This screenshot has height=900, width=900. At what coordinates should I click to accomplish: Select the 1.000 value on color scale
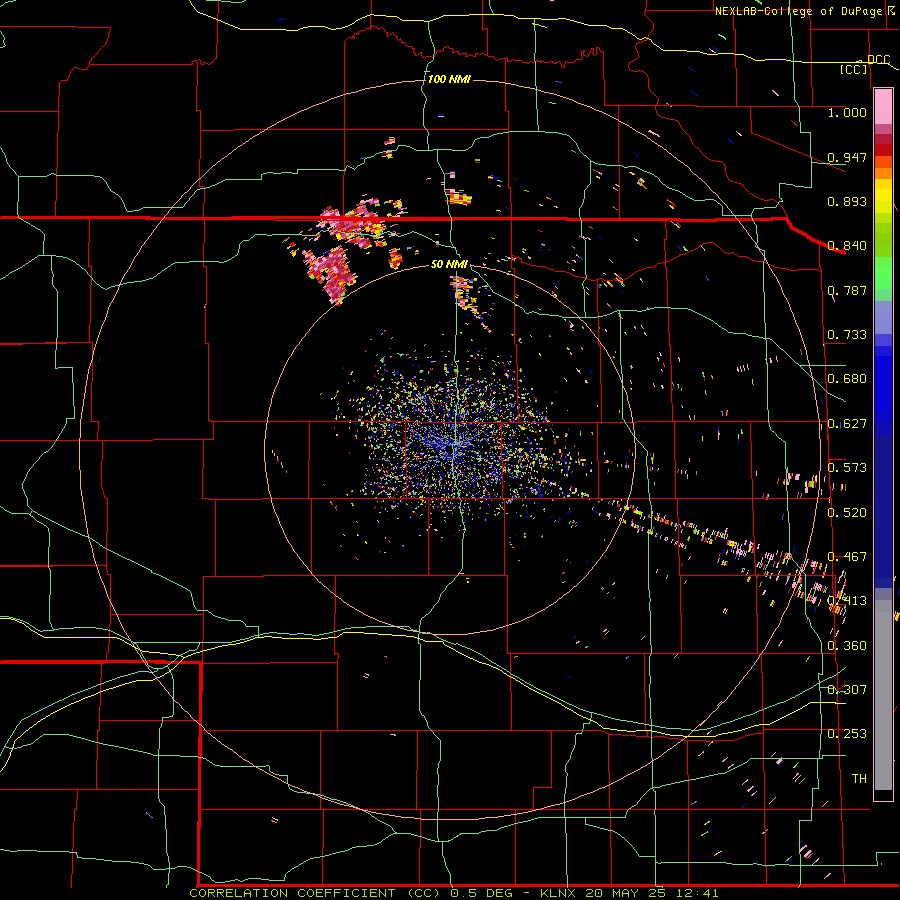pos(847,112)
